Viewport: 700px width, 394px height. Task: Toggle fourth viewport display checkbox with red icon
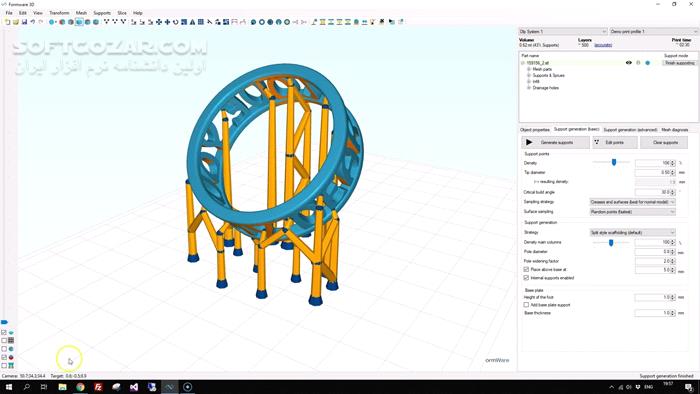pyautogui.click(x=4, y=357)
